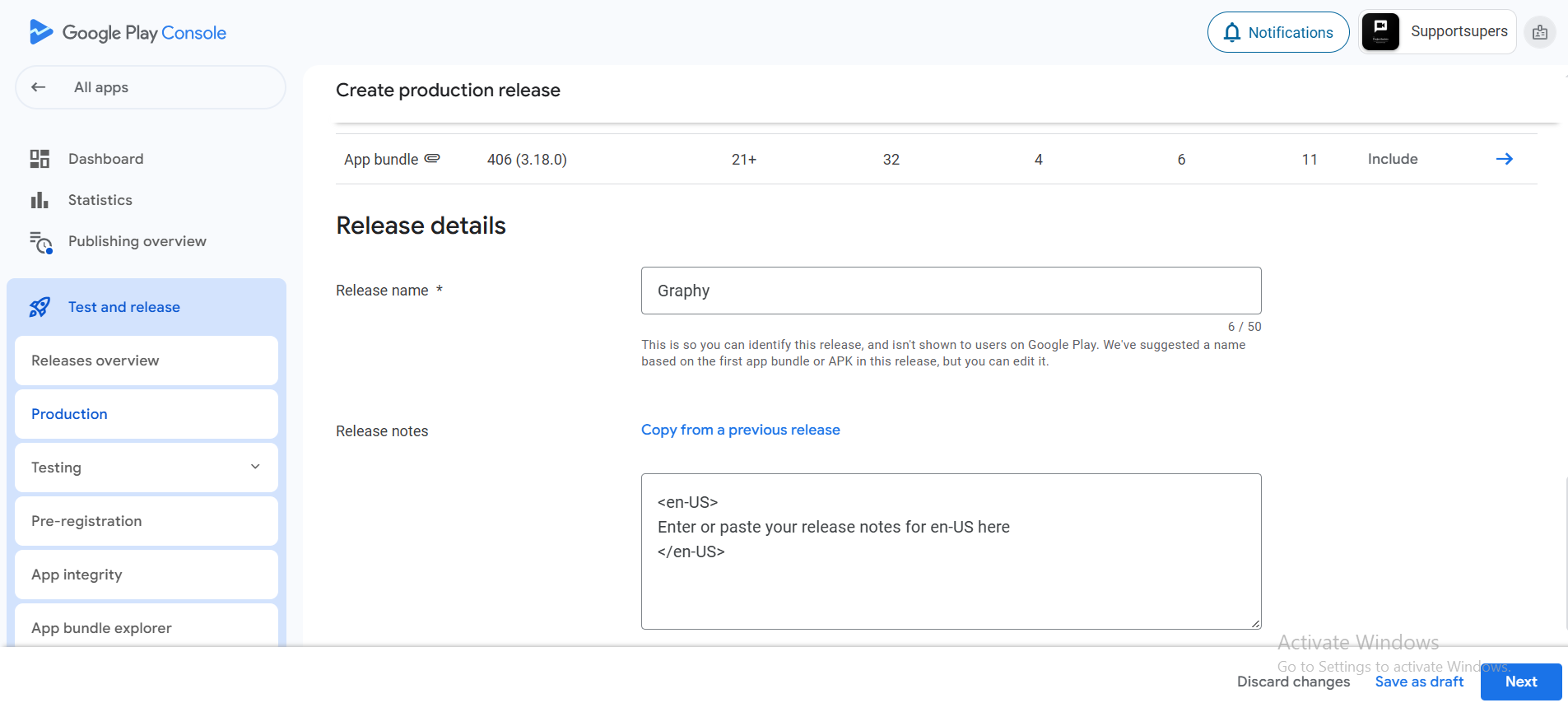Click Save as draft

pyautogui.click(x=1419, y=682)
